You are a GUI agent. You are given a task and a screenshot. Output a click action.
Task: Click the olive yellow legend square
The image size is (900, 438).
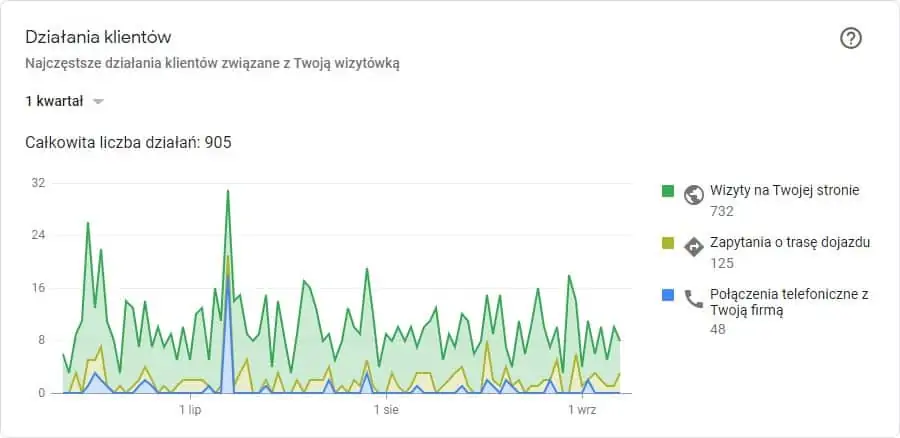(x=668, y=243)
